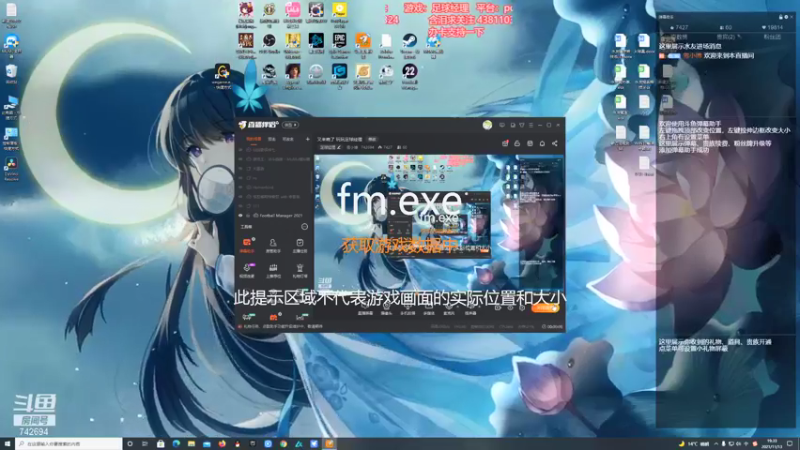The image size is (800, 450).
Task: Select the Football Manager 2021 source row
Action: [274, 215]
